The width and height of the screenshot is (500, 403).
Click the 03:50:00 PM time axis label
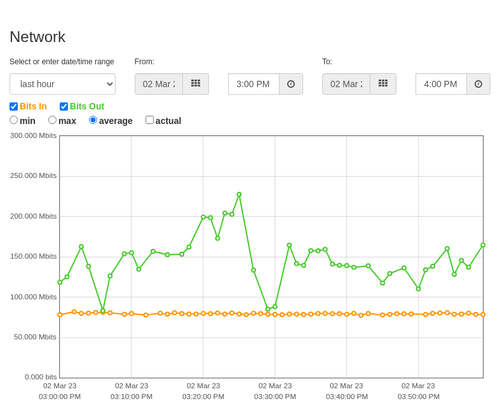coord(418,397)
